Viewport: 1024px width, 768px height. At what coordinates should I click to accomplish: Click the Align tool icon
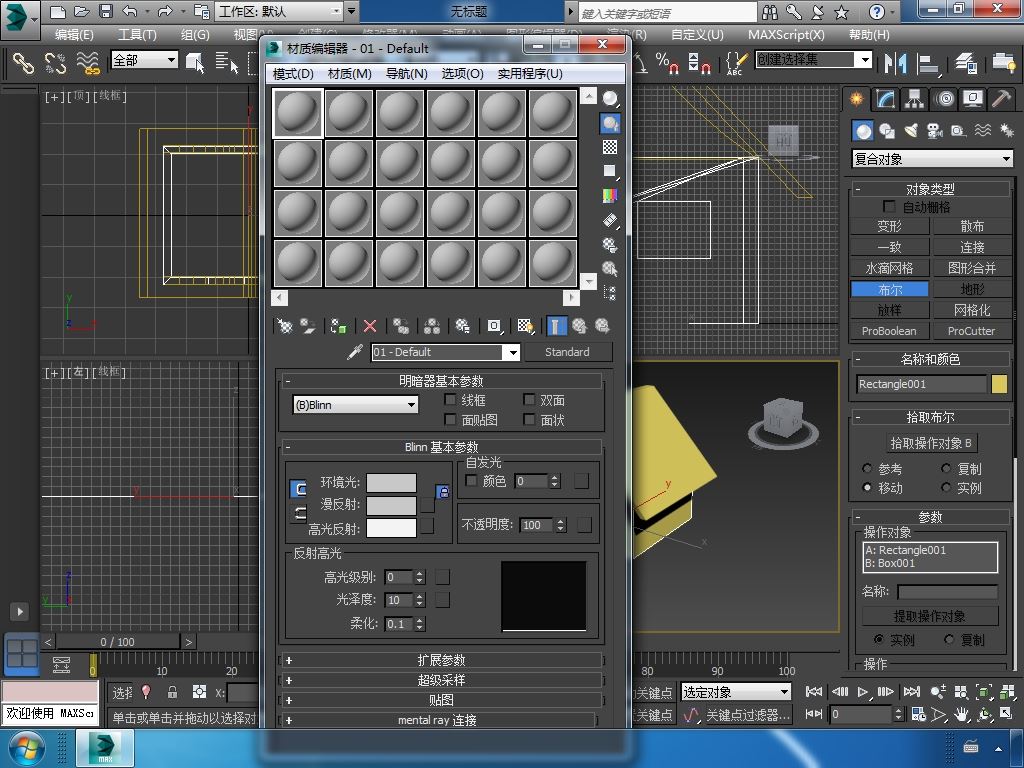[928, 63]
